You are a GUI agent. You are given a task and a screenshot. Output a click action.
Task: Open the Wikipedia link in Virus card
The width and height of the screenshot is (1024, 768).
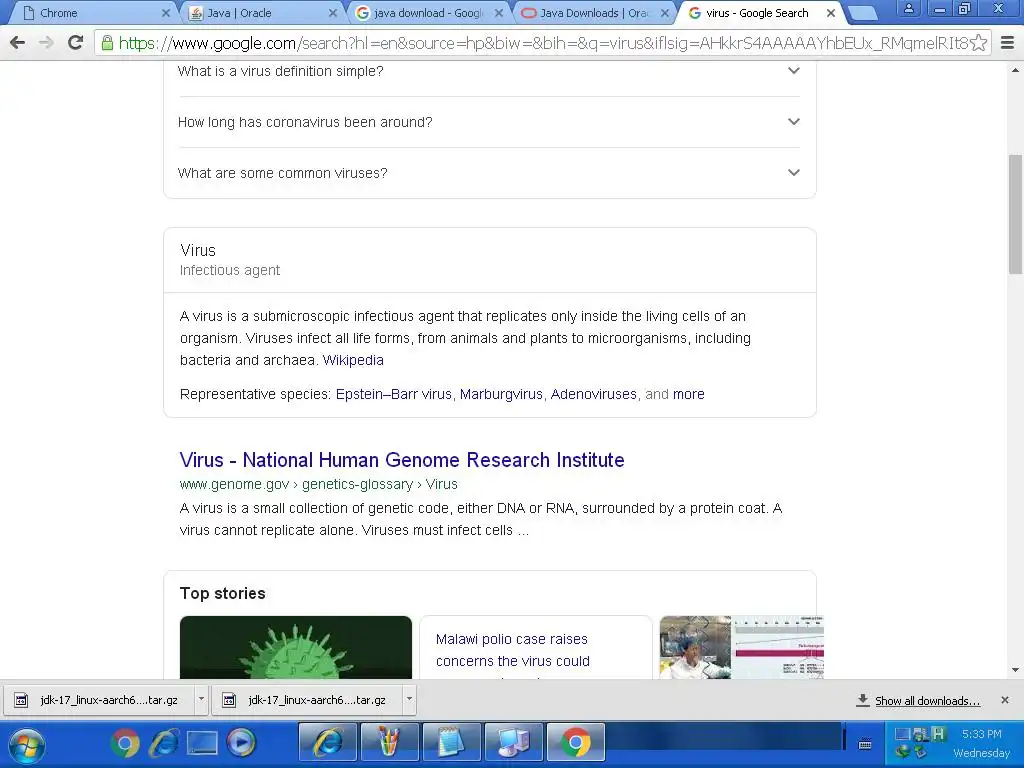click(x=353, y=360)
